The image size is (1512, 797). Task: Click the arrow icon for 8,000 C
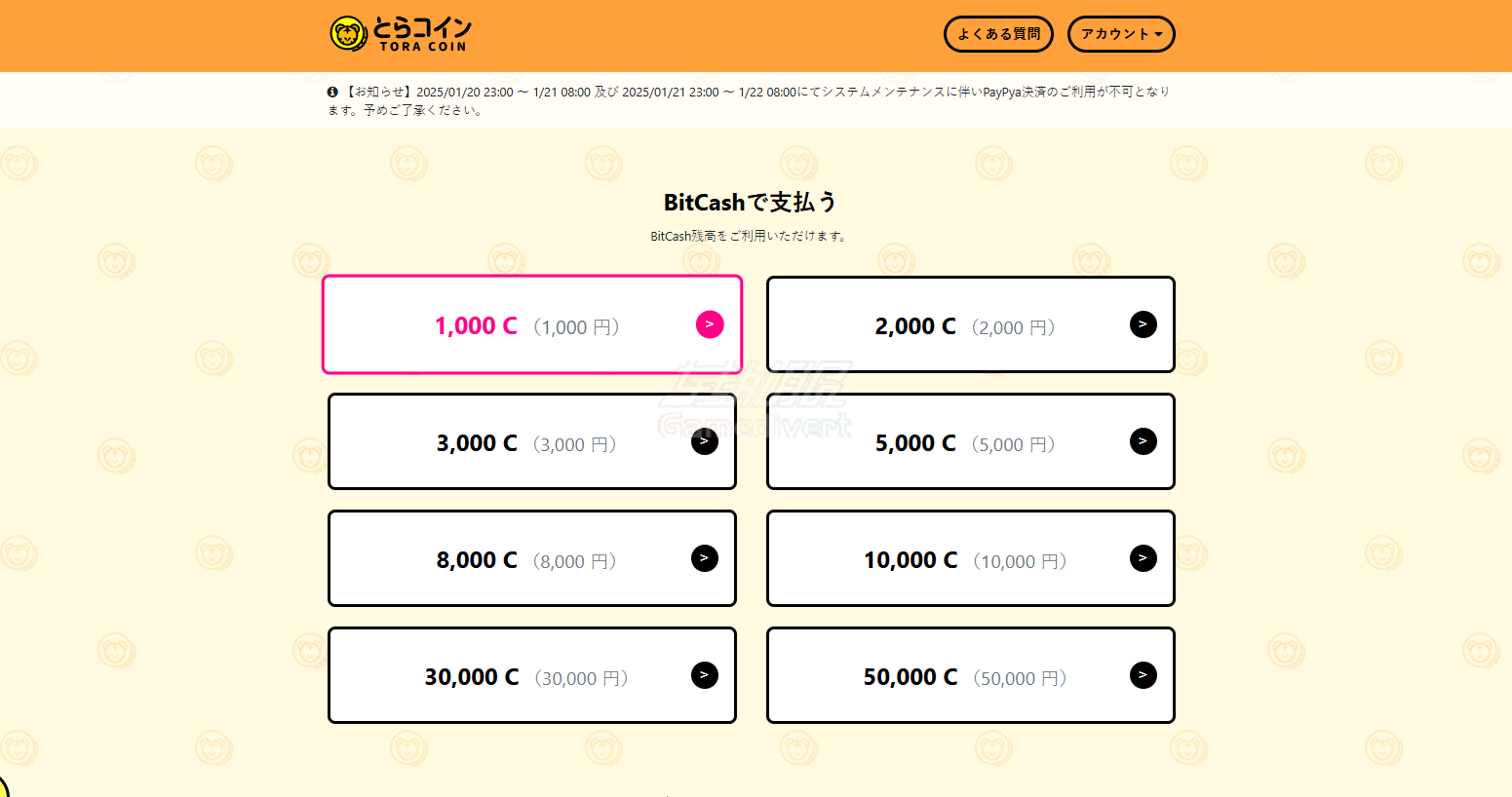[x=705, y=558]
